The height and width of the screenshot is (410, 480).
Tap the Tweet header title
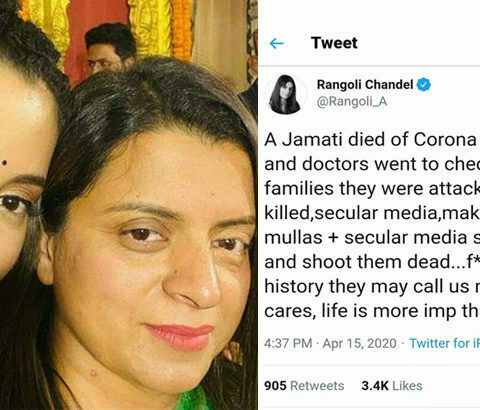tap(334, 43)
